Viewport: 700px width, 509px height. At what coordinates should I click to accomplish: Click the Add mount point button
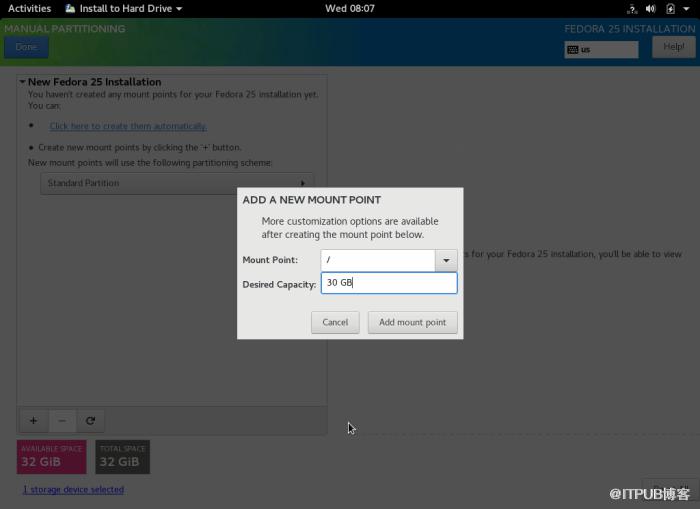(x=412, y=322)
